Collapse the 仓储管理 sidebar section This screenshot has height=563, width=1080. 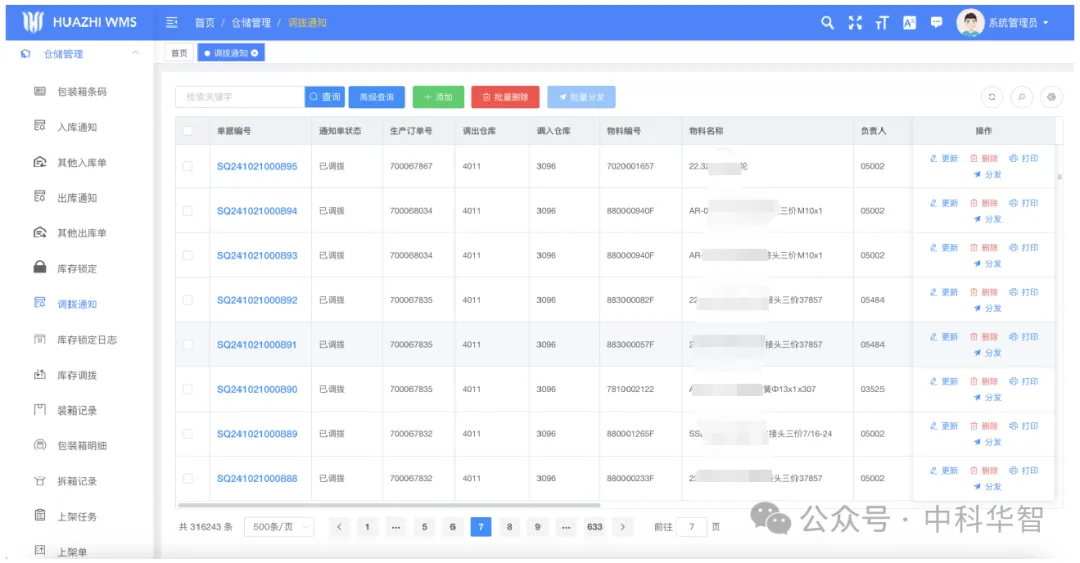134,54
